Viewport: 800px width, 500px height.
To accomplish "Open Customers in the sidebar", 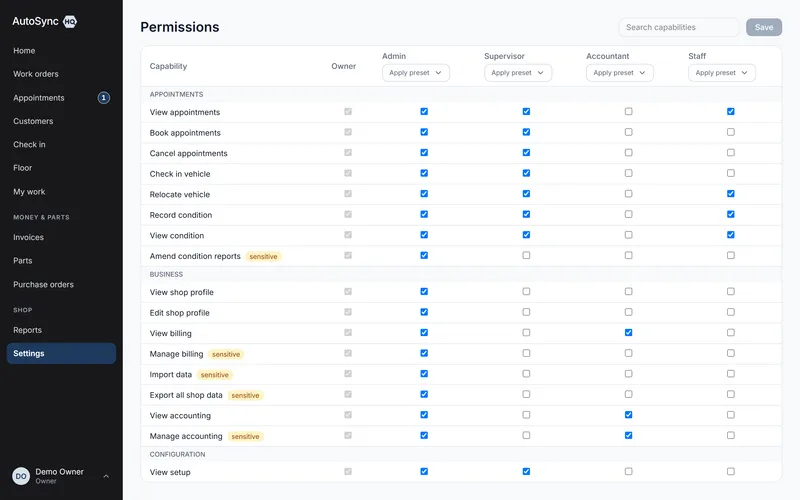I will (x=61, y=121).
